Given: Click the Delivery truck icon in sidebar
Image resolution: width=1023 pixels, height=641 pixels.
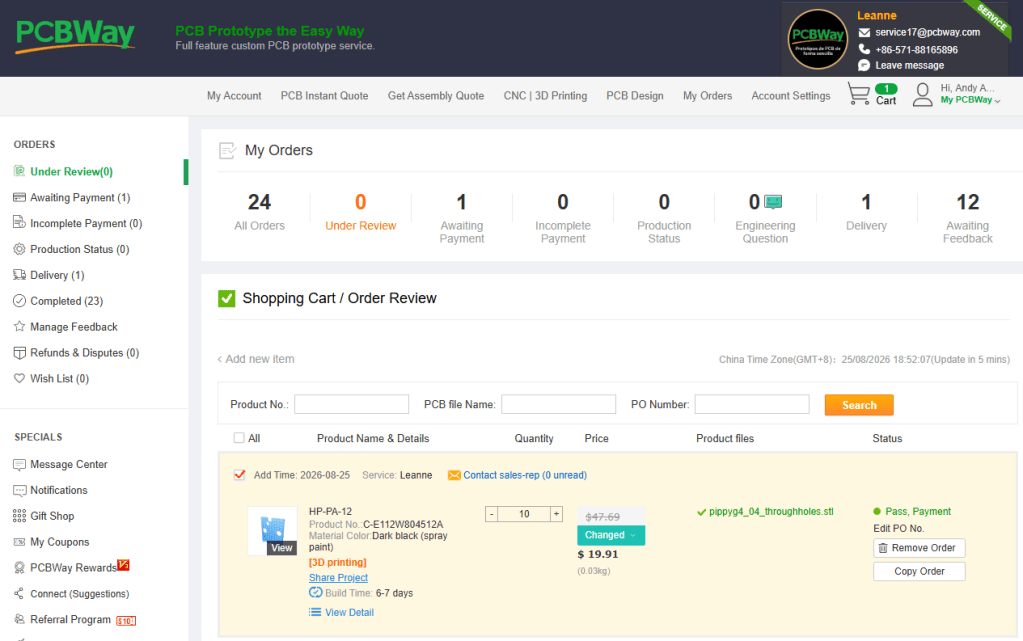Looking at the screenshot, I should (x=20, y=275).
